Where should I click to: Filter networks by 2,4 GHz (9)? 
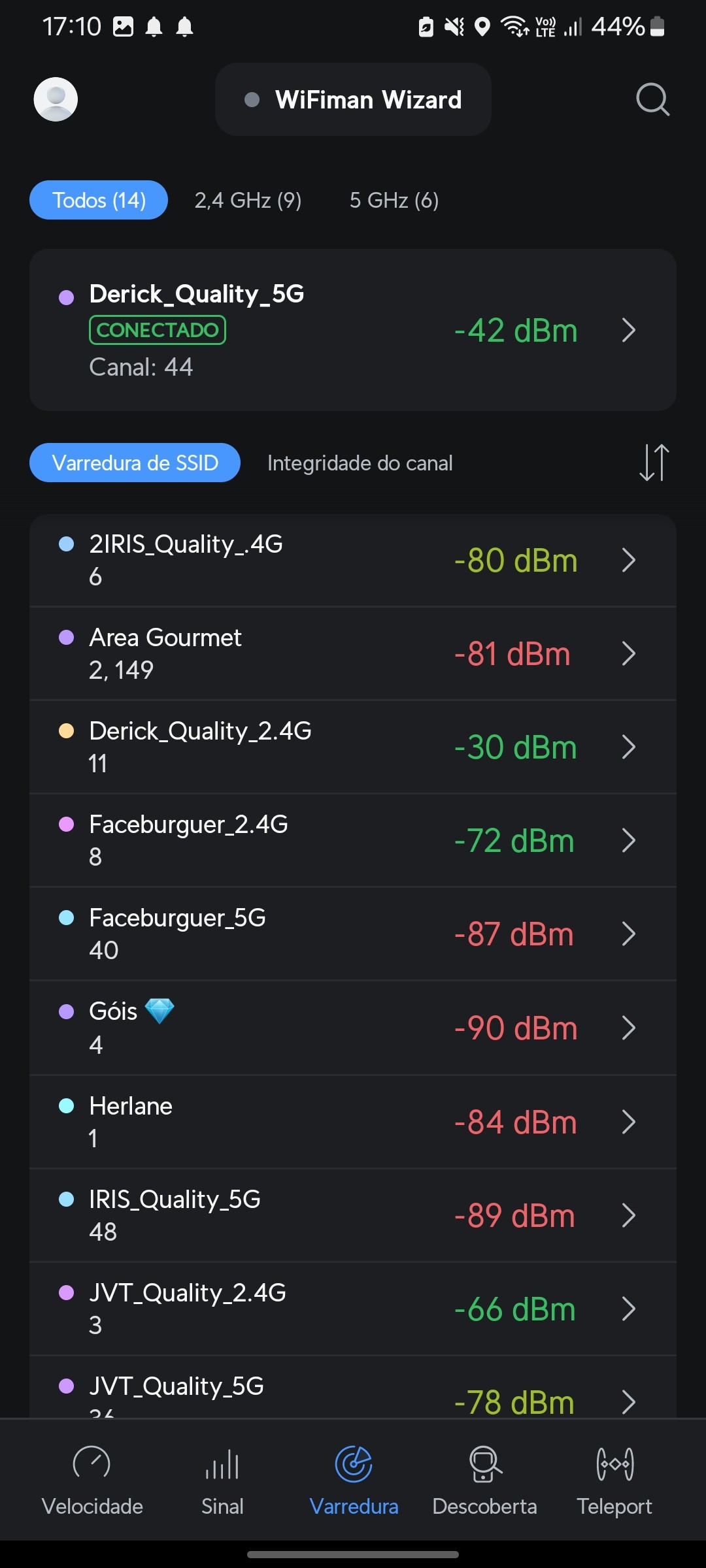248,200
